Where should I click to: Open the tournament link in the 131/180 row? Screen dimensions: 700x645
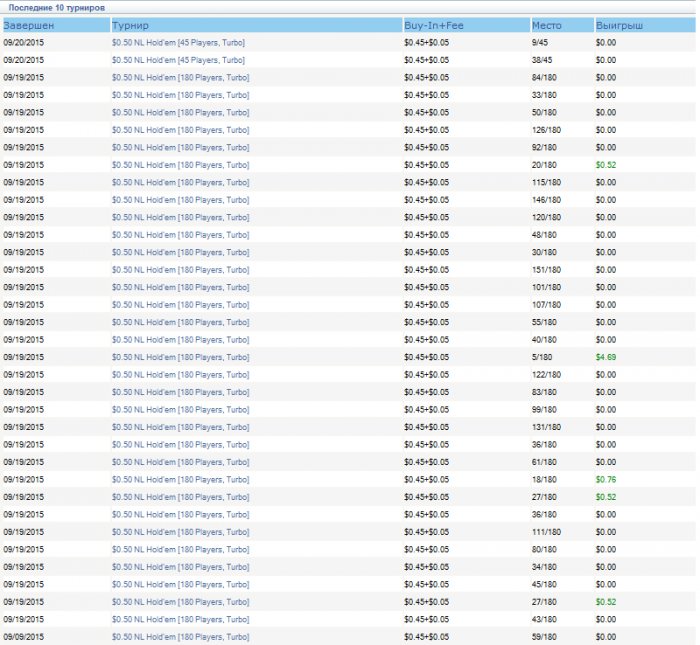point(180,427)
